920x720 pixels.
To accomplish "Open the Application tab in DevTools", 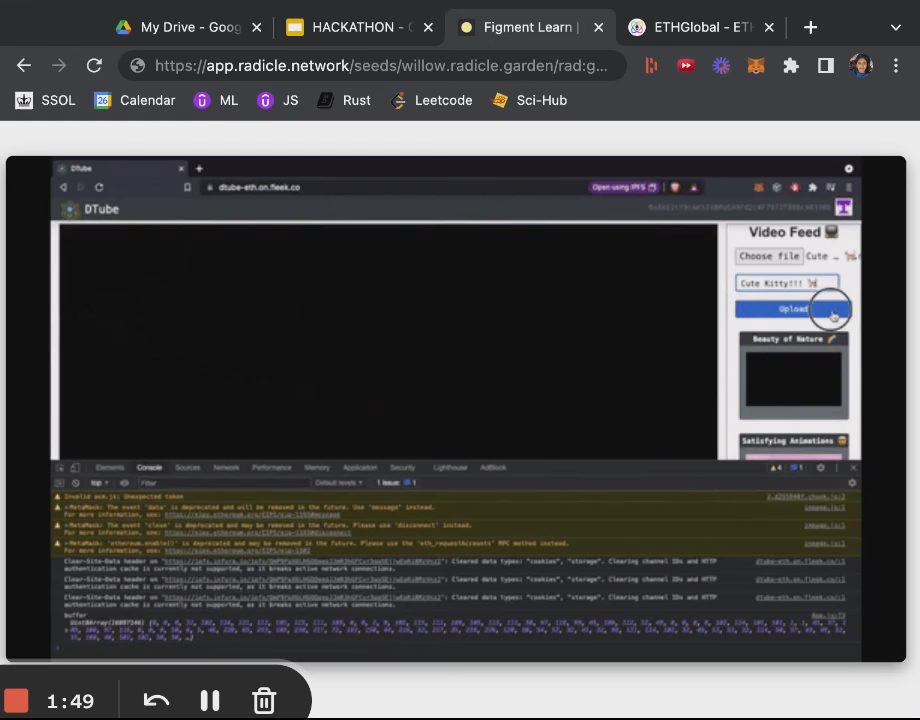I will (x=360, y=468).
